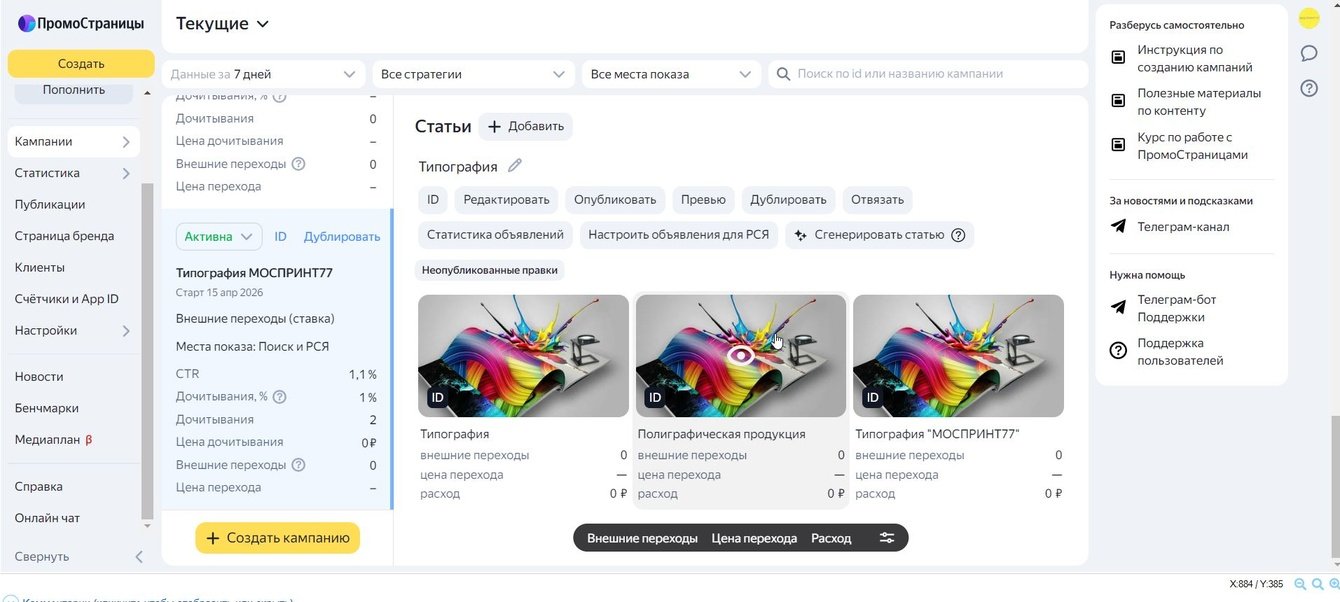Viewport: 1340px width, 602px height.
Task: Click the search magnifier icon
Action: pos(783,74)
